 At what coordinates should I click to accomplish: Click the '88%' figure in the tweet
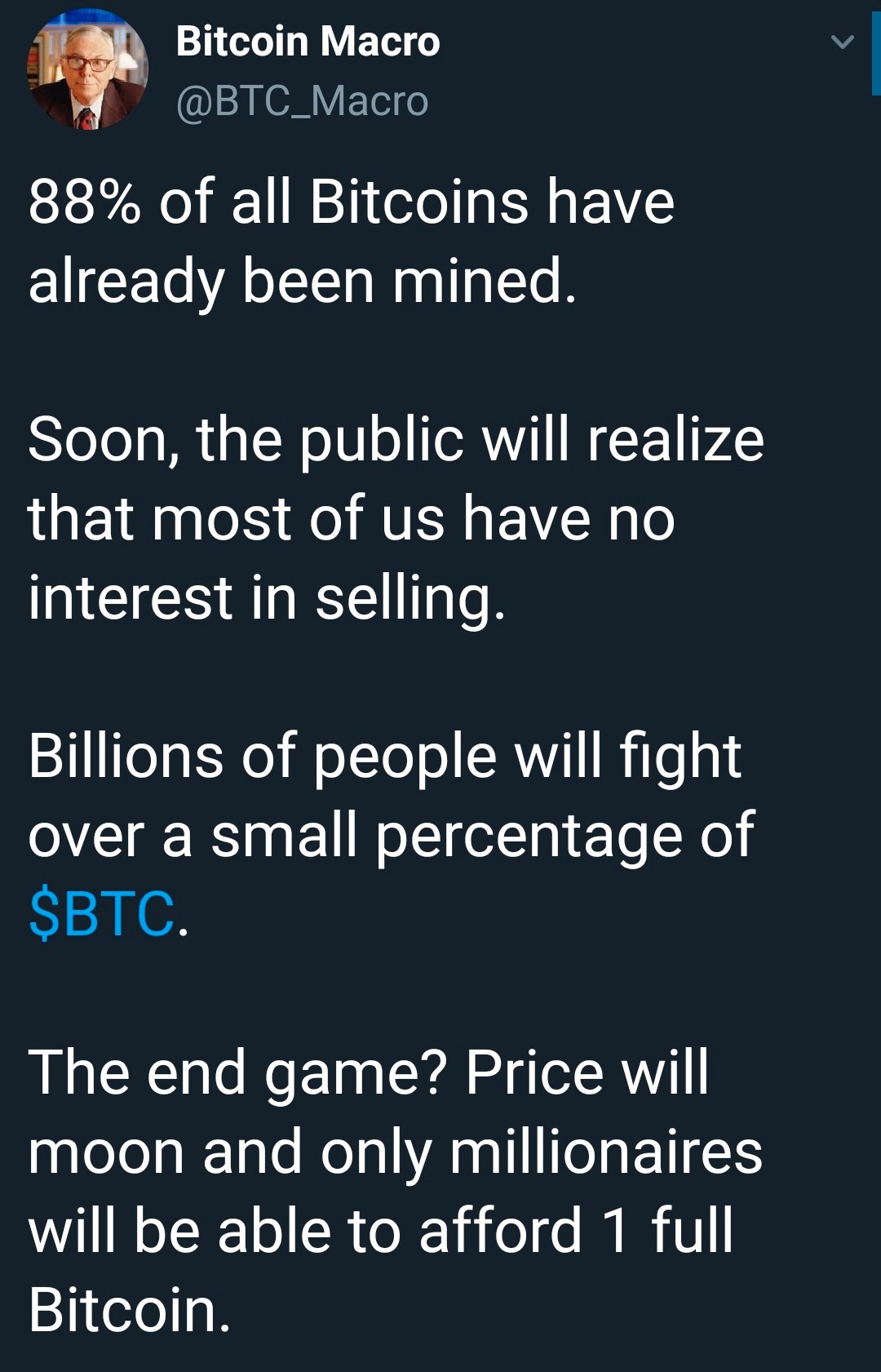pyautogui.click(x=84, y=202)
